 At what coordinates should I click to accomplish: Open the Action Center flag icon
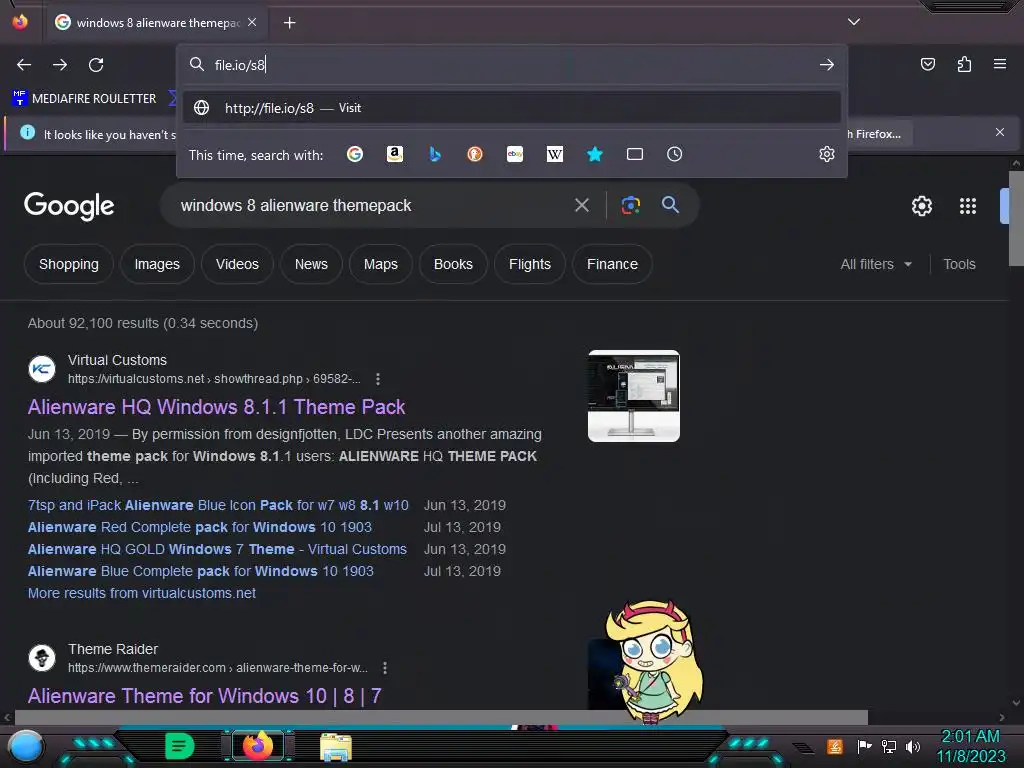tap(864, 746)
